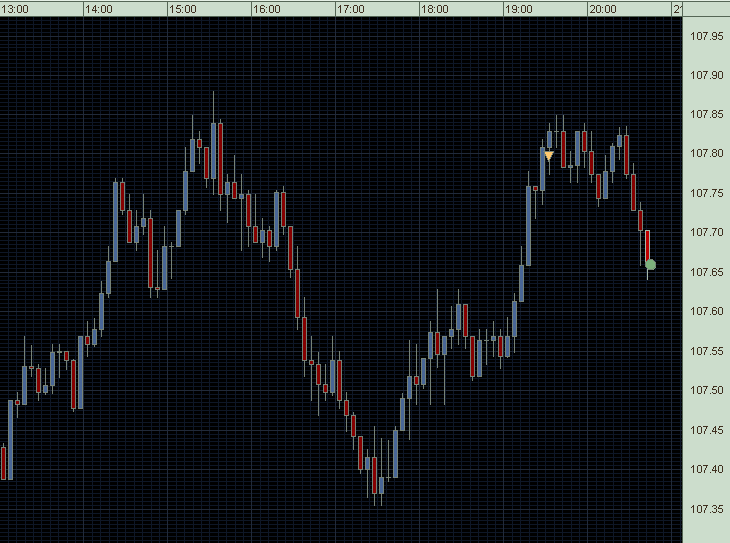Click the 107.35 price level label
The width and height of the screenshot is (730, 543).
[x=707, y=509]
